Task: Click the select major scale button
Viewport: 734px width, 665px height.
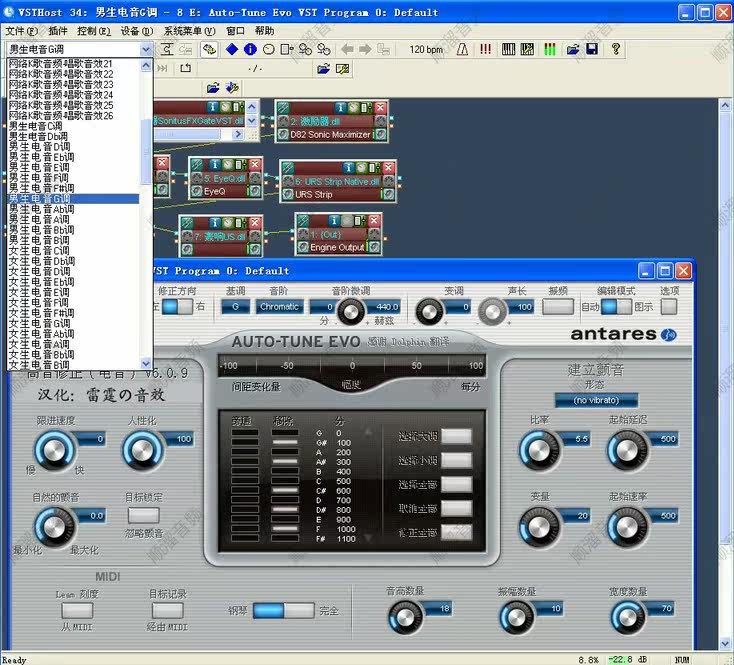Action: [x=456, y=436]
